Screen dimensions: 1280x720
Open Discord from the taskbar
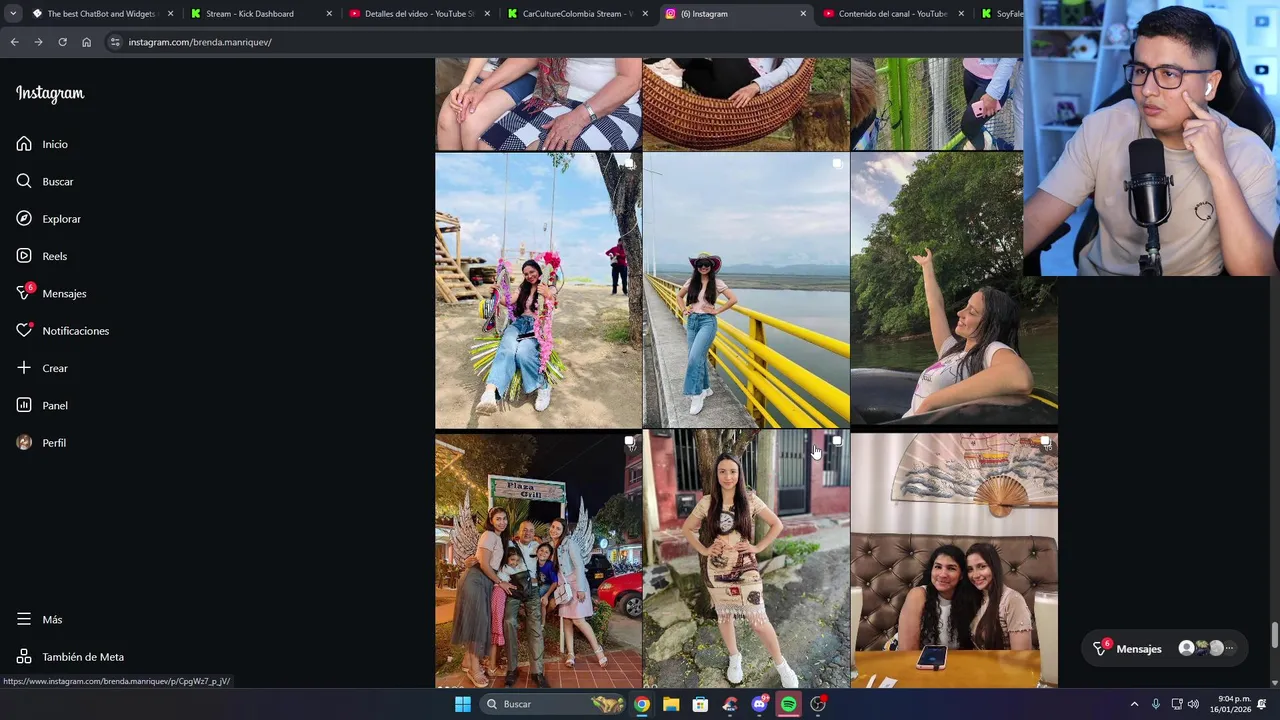pos(760,704)
